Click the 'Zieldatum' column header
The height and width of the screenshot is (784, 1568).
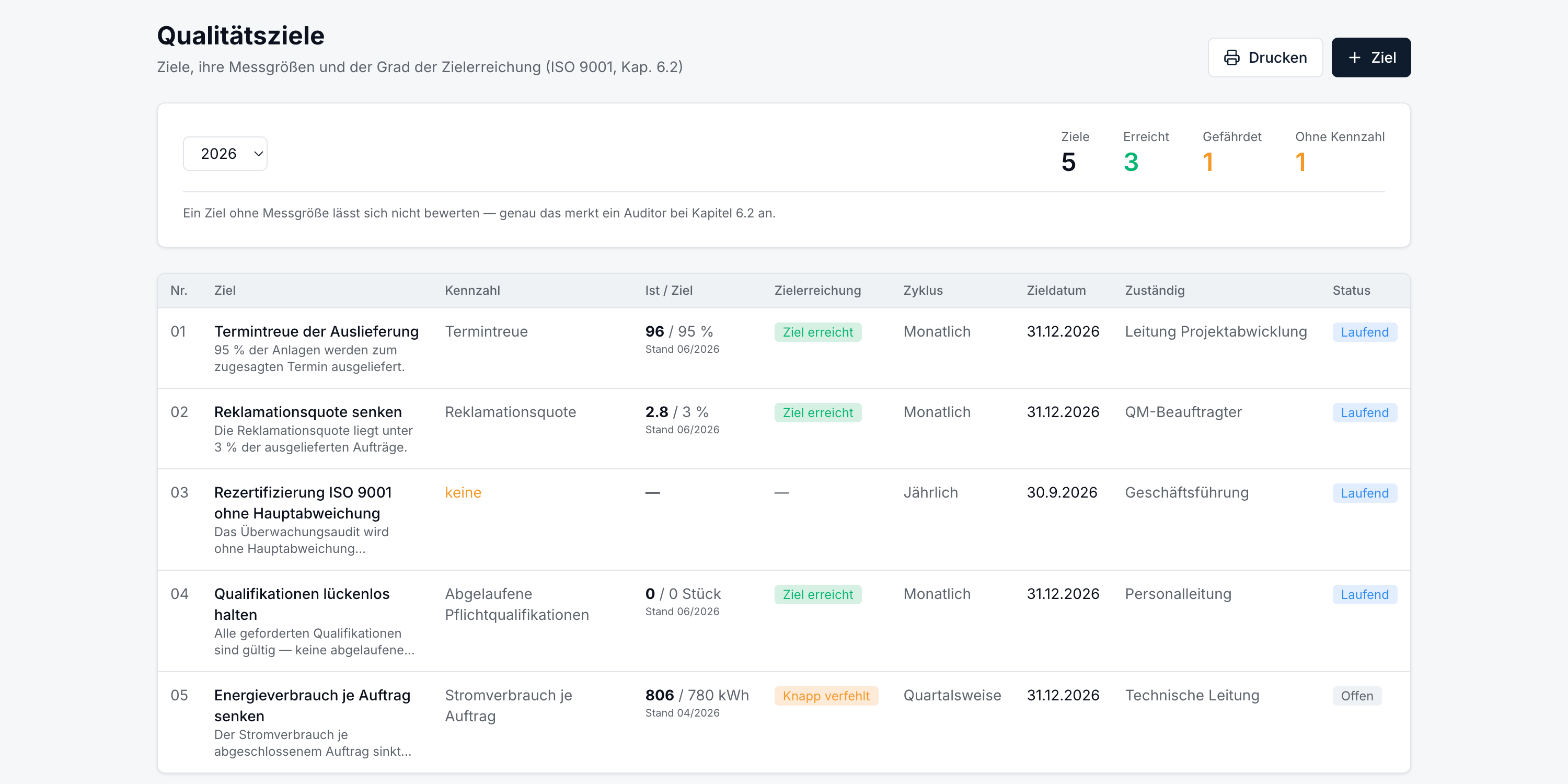pyautogui.click(x=1056, y=291)
